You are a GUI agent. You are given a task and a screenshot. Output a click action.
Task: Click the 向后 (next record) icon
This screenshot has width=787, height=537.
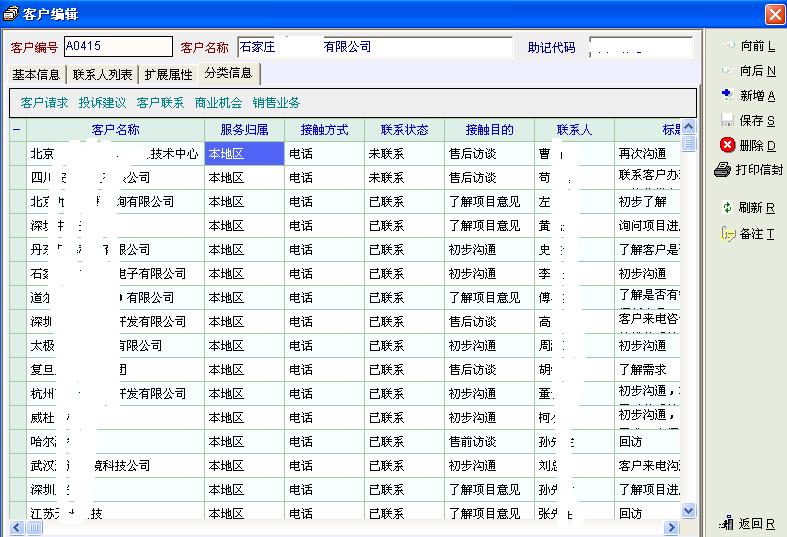coord(726,71)
